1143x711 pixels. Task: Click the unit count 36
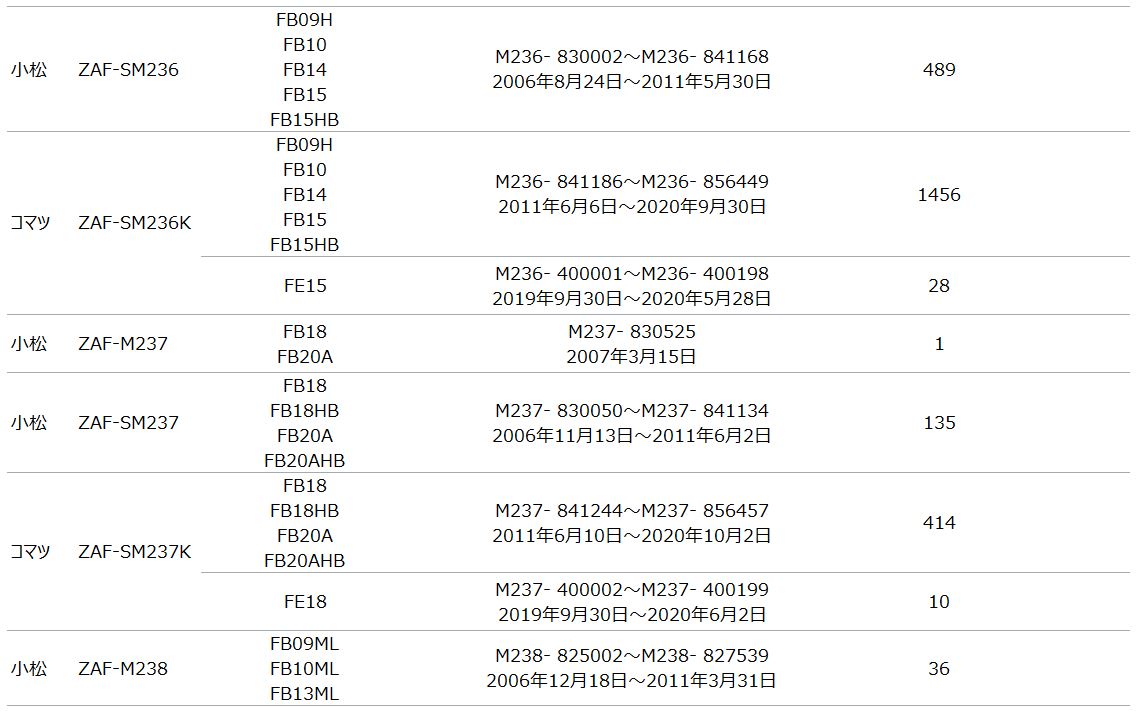[x=939, y=669]
